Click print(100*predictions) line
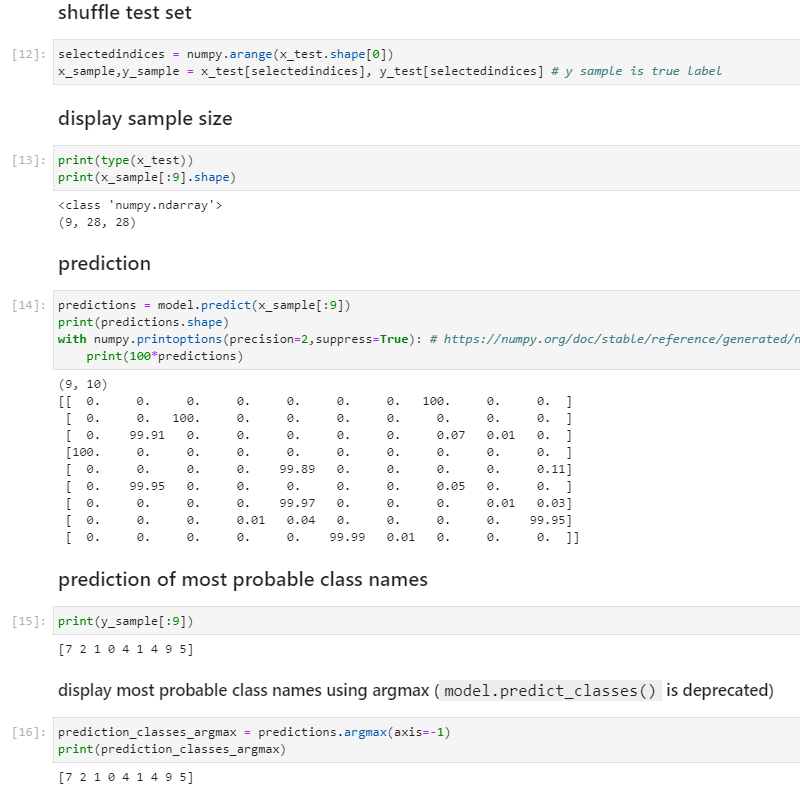The height and width of the screenshot is (792, 800). [x=164, y=356]
